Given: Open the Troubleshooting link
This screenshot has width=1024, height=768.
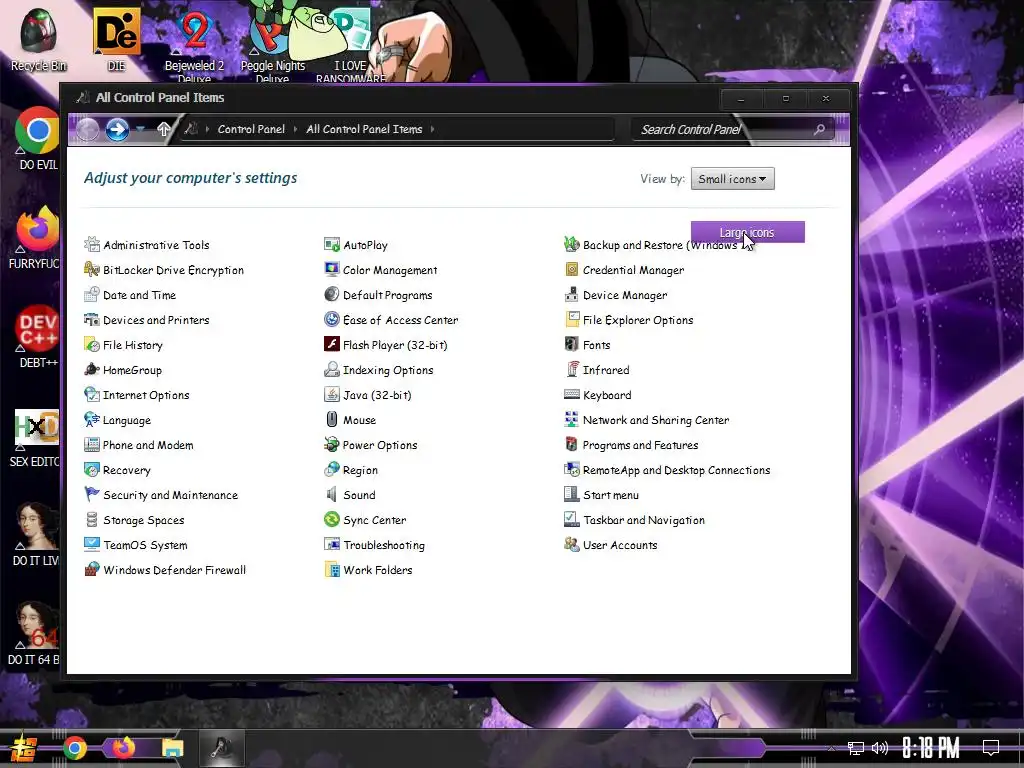Looking at the screenshot, I should pos(384,545).
